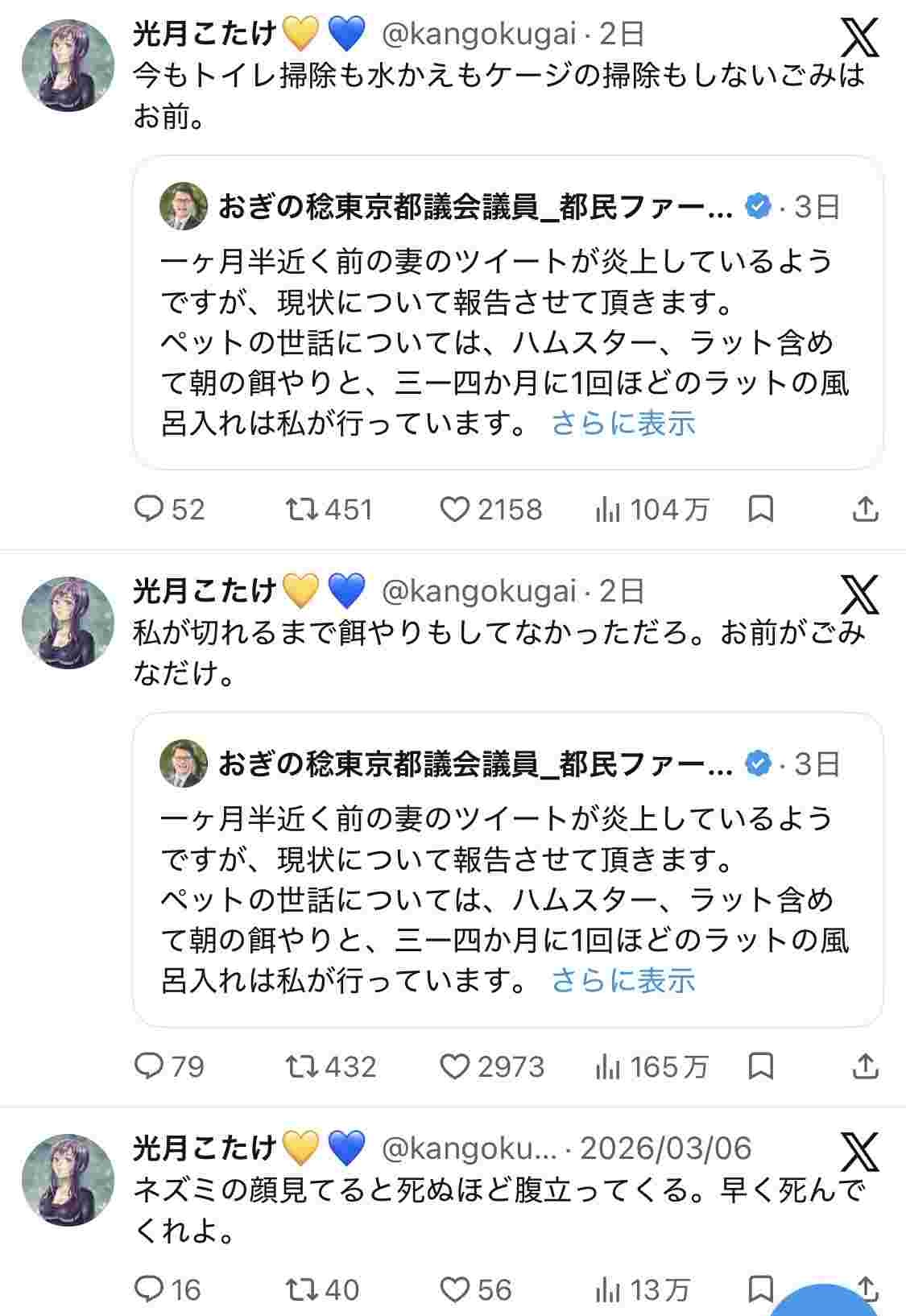Like the first tweet with 2158 likes
Viewport: 906px width, 1316px height.
point(455,509)
